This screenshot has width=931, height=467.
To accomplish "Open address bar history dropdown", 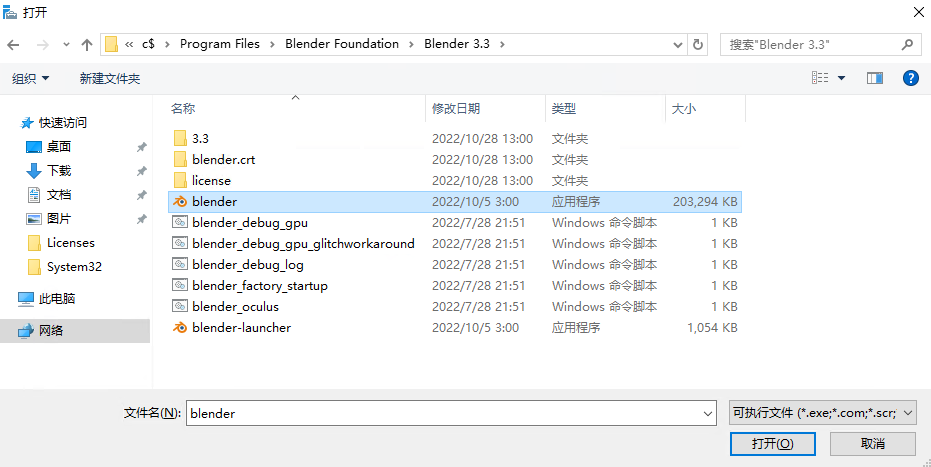I will click(x=677, y=45).
